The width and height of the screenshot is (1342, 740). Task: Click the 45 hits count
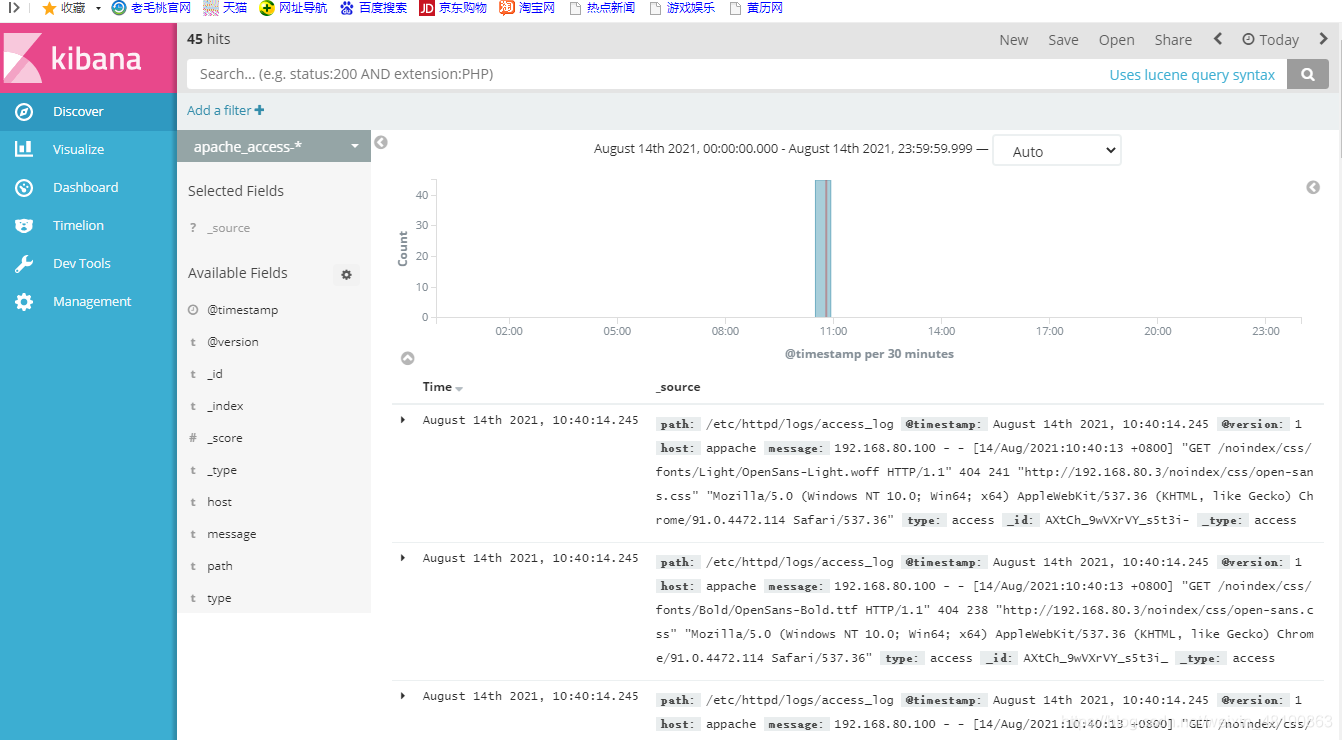coord(209,39)
